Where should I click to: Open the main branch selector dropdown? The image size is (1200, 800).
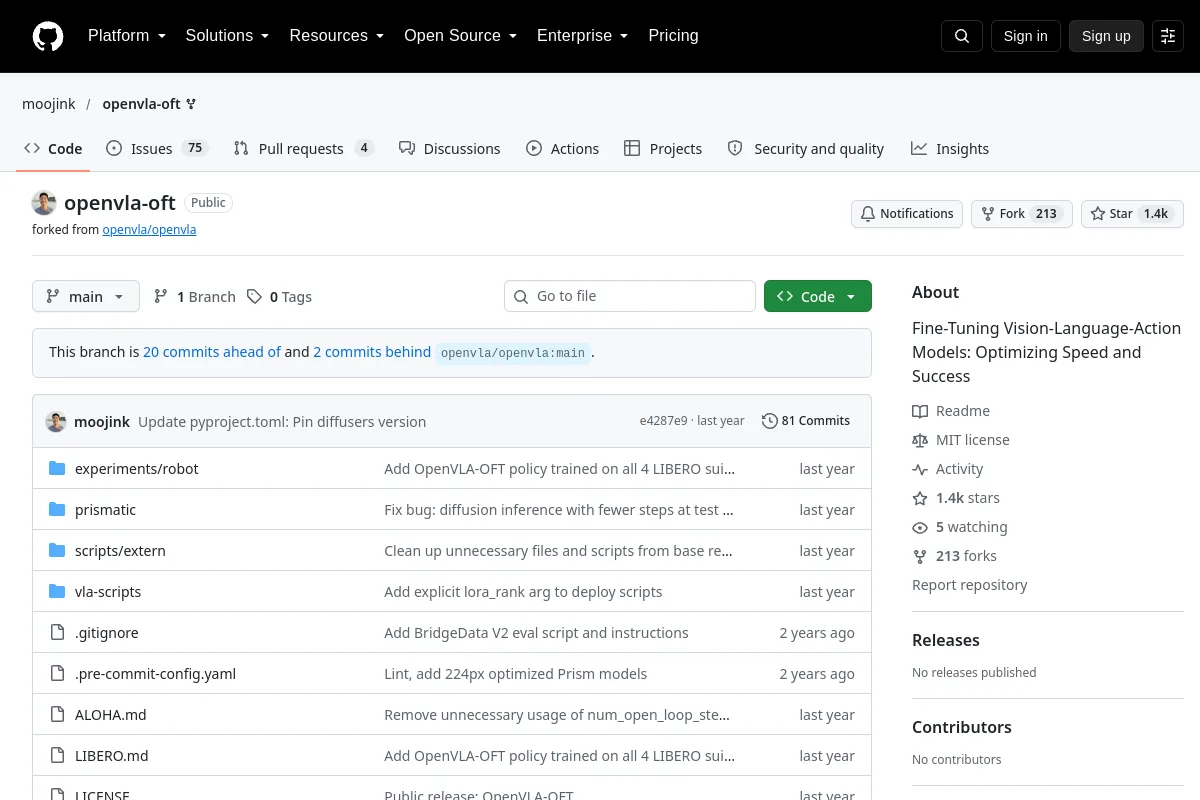[86, 296]
